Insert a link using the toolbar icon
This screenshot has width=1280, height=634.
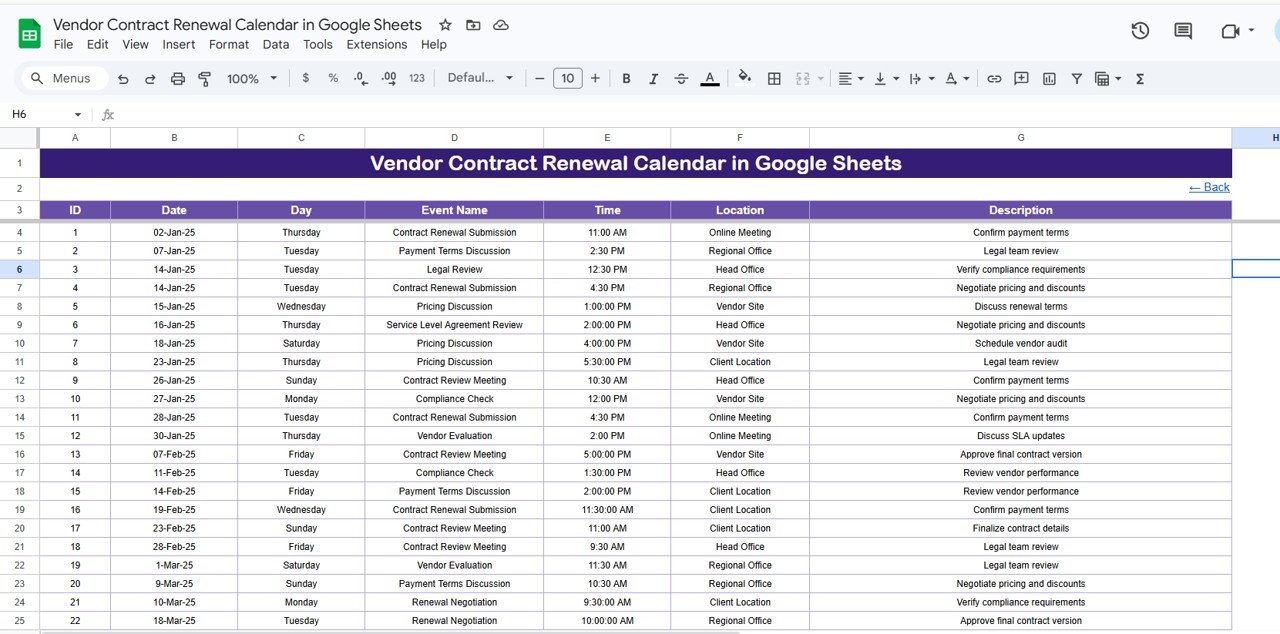click(994, 78)
